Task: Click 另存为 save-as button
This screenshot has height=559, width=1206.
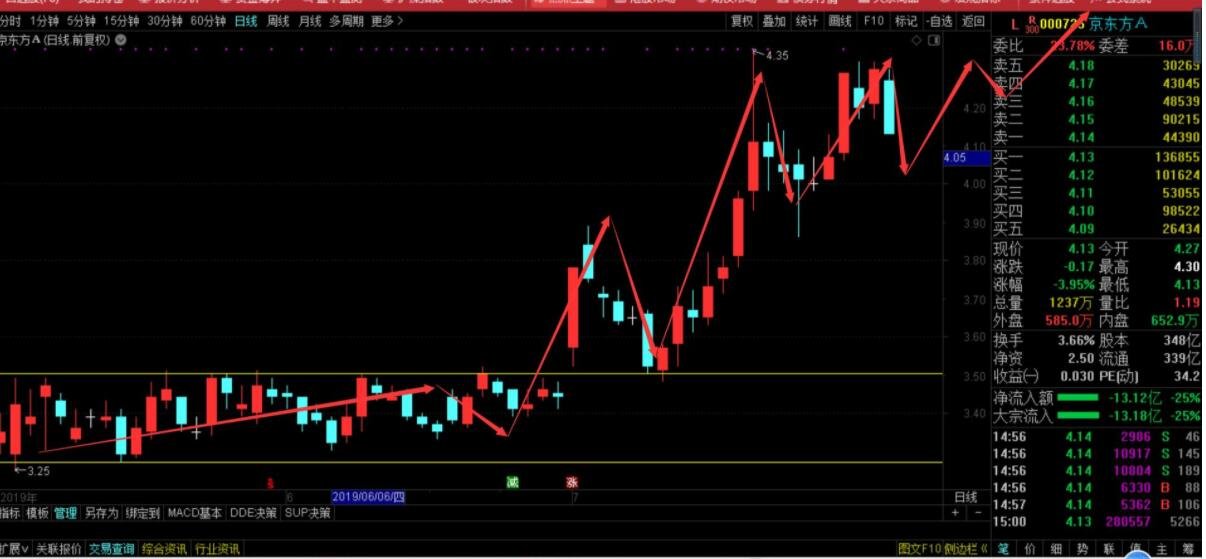Action: [100, 513]
